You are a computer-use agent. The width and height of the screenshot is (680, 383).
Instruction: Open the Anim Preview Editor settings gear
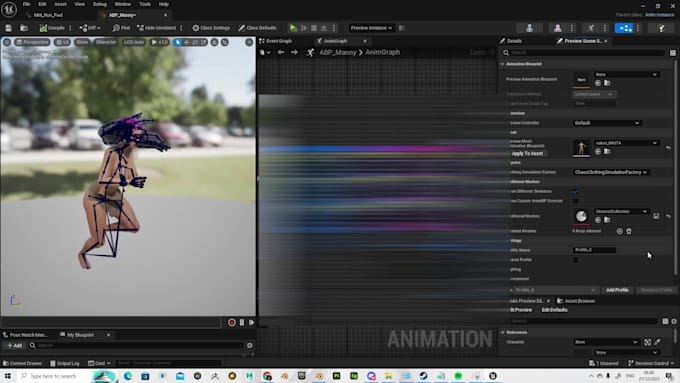[x=674, y=321]
